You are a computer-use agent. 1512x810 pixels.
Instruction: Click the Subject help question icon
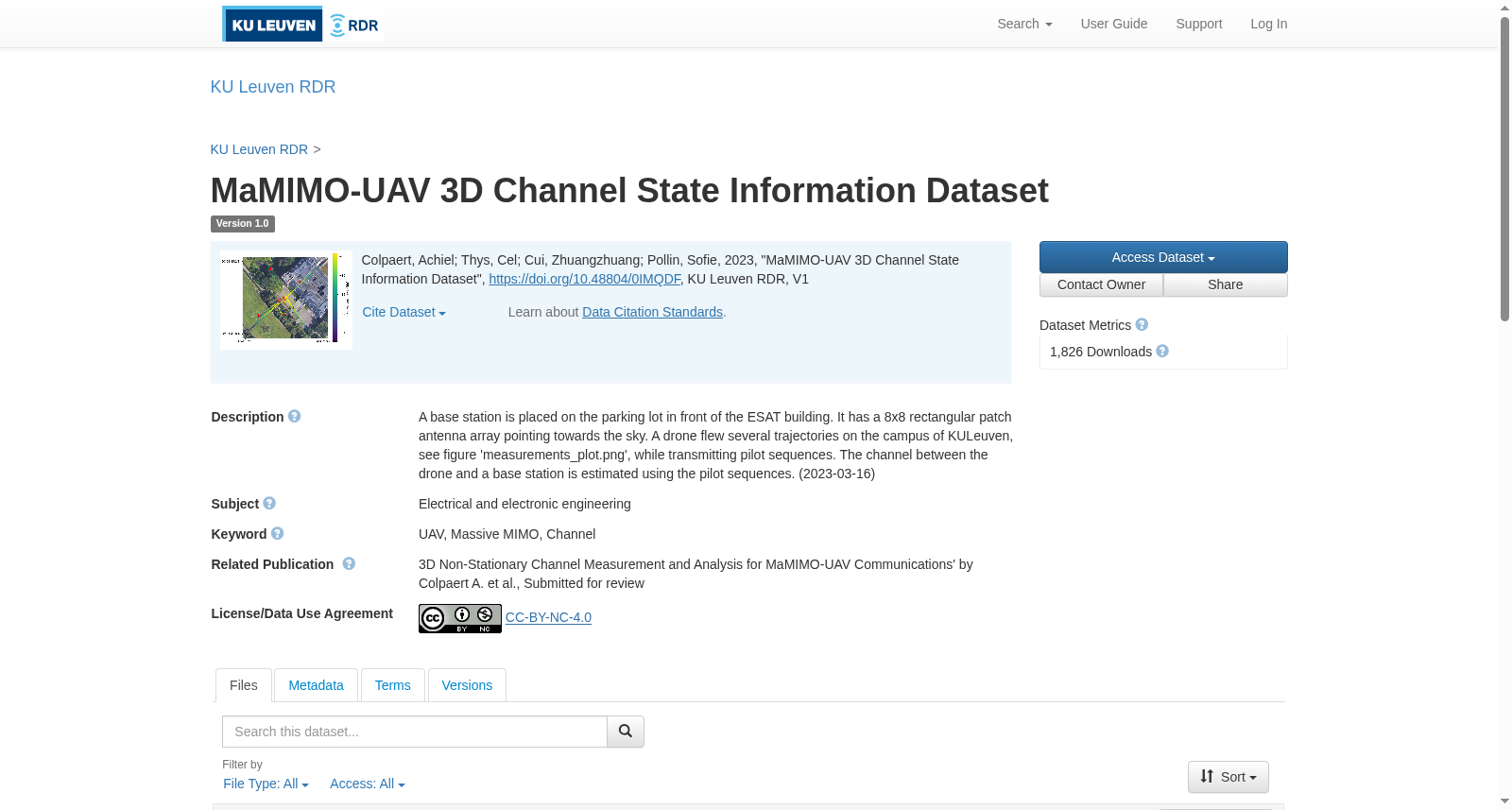[x=269, y=503]
